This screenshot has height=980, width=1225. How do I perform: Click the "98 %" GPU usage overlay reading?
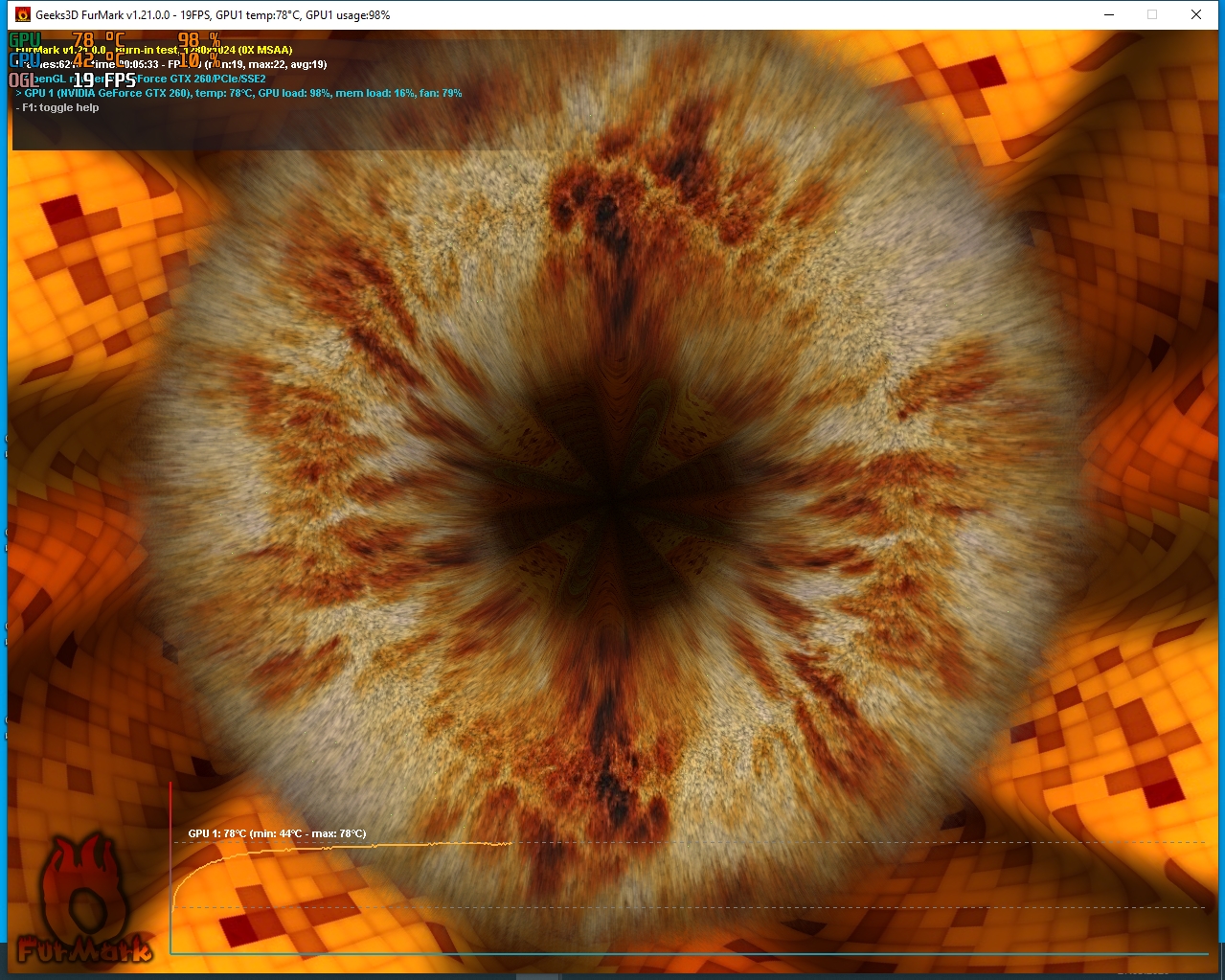coord(199,40)
